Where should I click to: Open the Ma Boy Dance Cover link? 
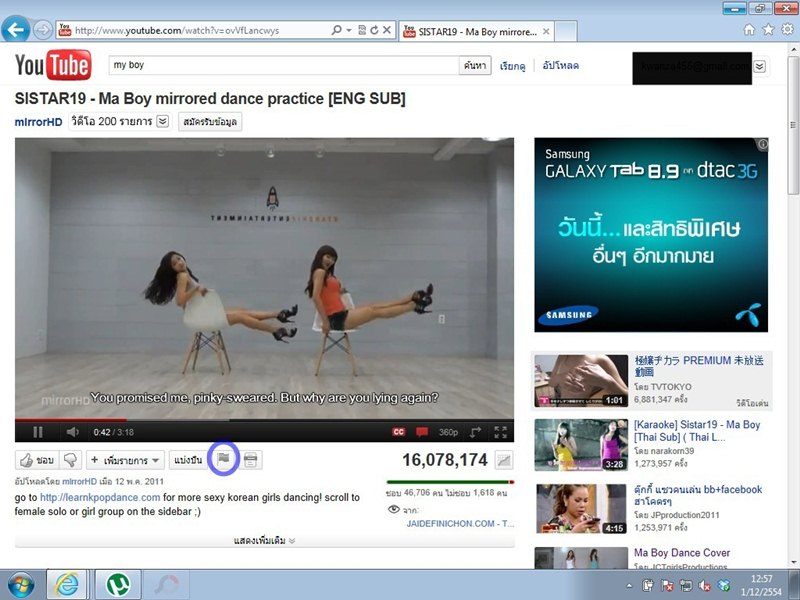682,553
